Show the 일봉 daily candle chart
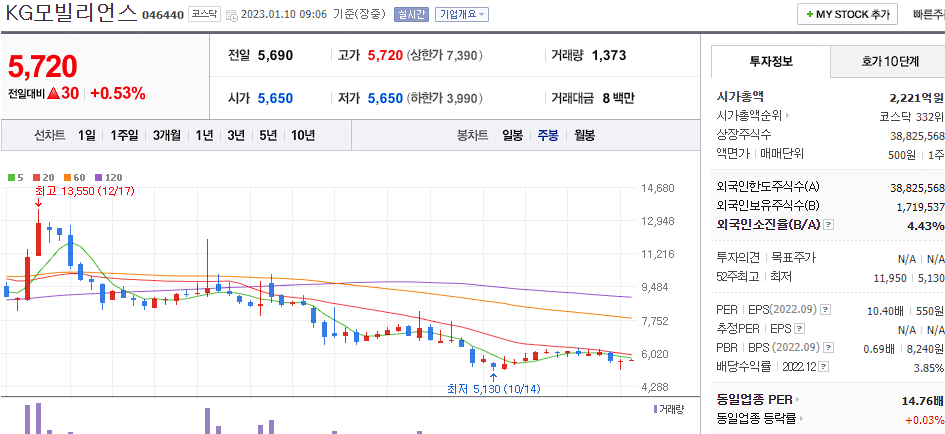Screen dimensions: 945x434 coord(513,136)
